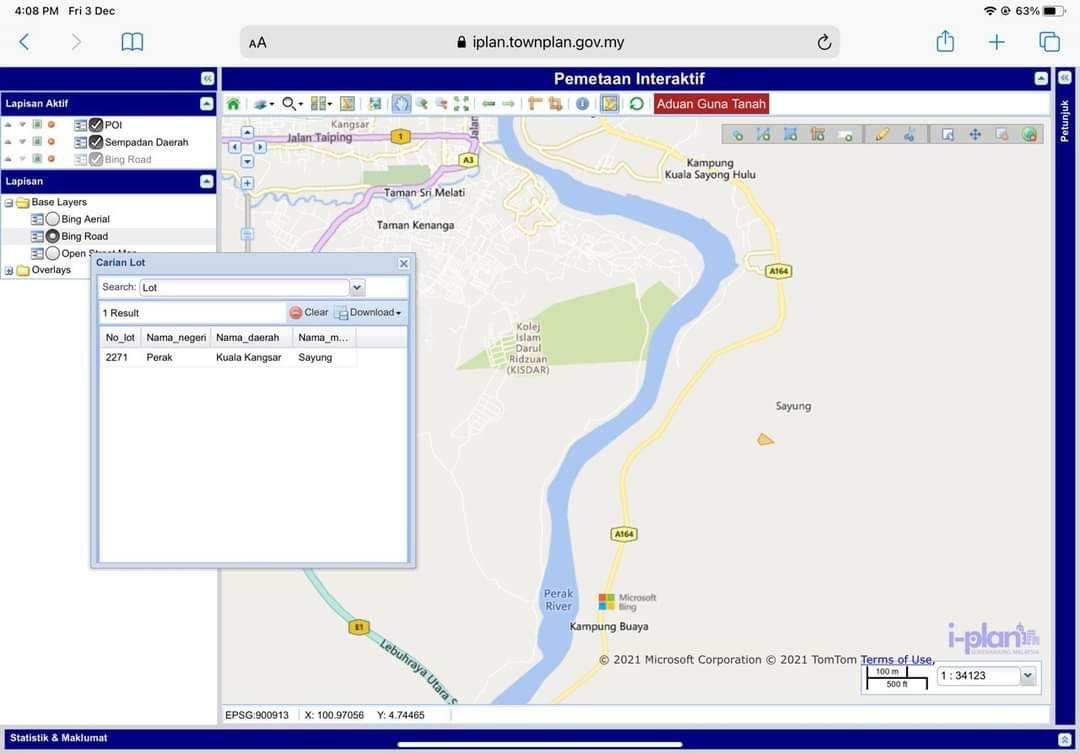
Task: Click the Lot search input field
Action: click(x=244, y=288)
